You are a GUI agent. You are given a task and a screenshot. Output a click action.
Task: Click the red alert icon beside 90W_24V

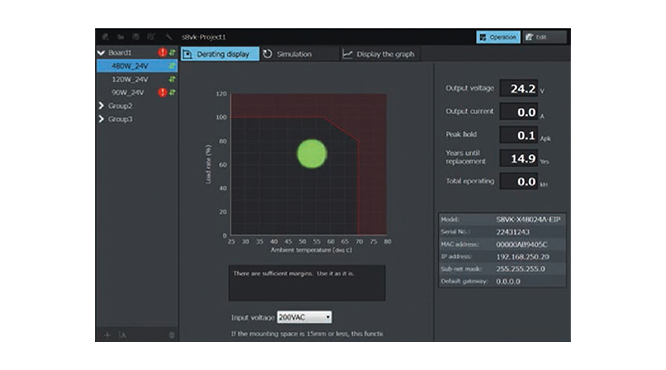coord(162,92)
